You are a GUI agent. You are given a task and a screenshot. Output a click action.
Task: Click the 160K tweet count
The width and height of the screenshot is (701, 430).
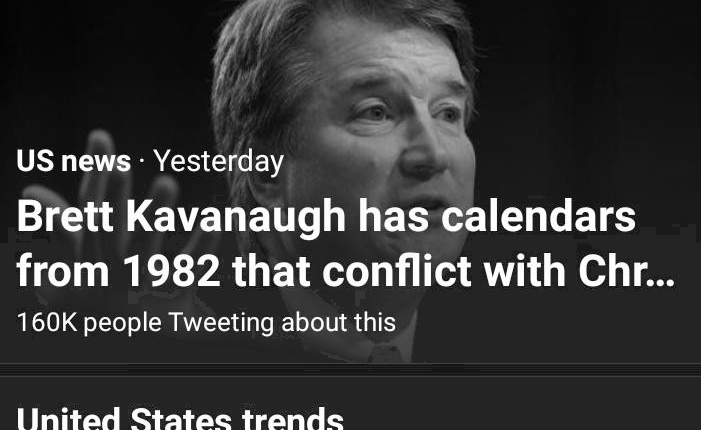pyautogui.click(x=46, y=323)
